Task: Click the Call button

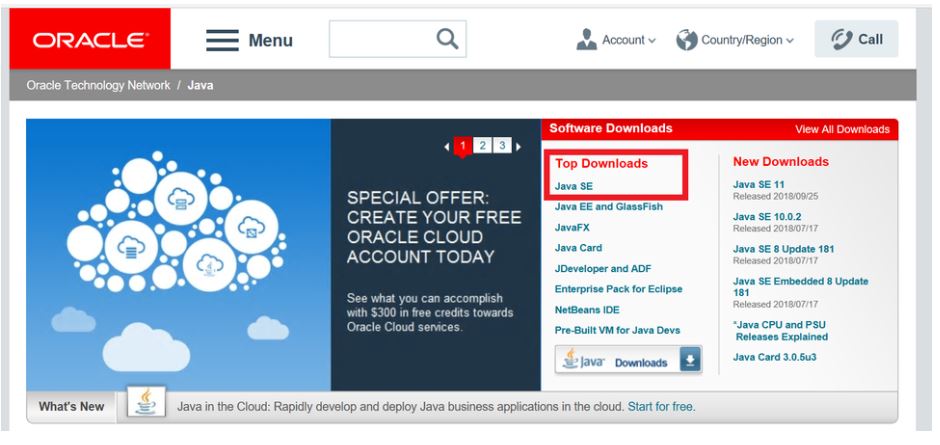Action: tap(856, 39)
